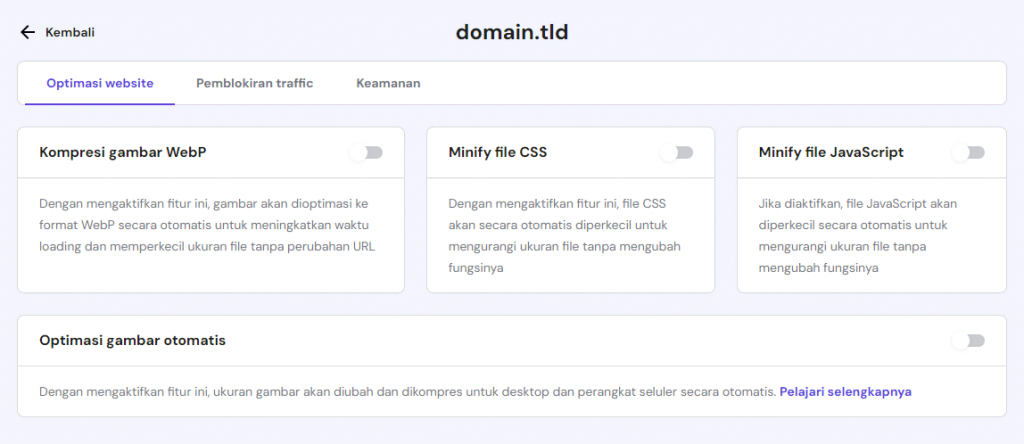The width and height of the screenshot is (1024, 444).
Task: Click the domain.tld page title
Action: point(512,32)
